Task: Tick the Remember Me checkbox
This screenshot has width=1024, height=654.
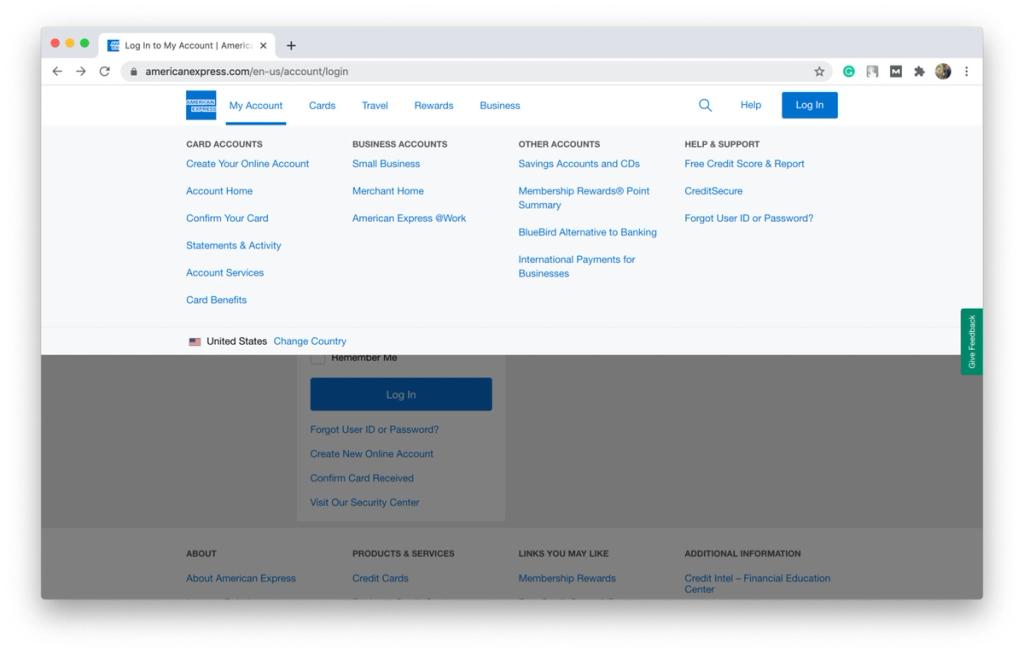Action: pos(317,358)
